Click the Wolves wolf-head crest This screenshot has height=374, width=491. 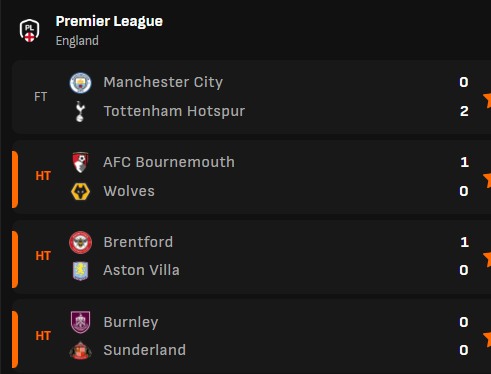(x=80, y=191)
